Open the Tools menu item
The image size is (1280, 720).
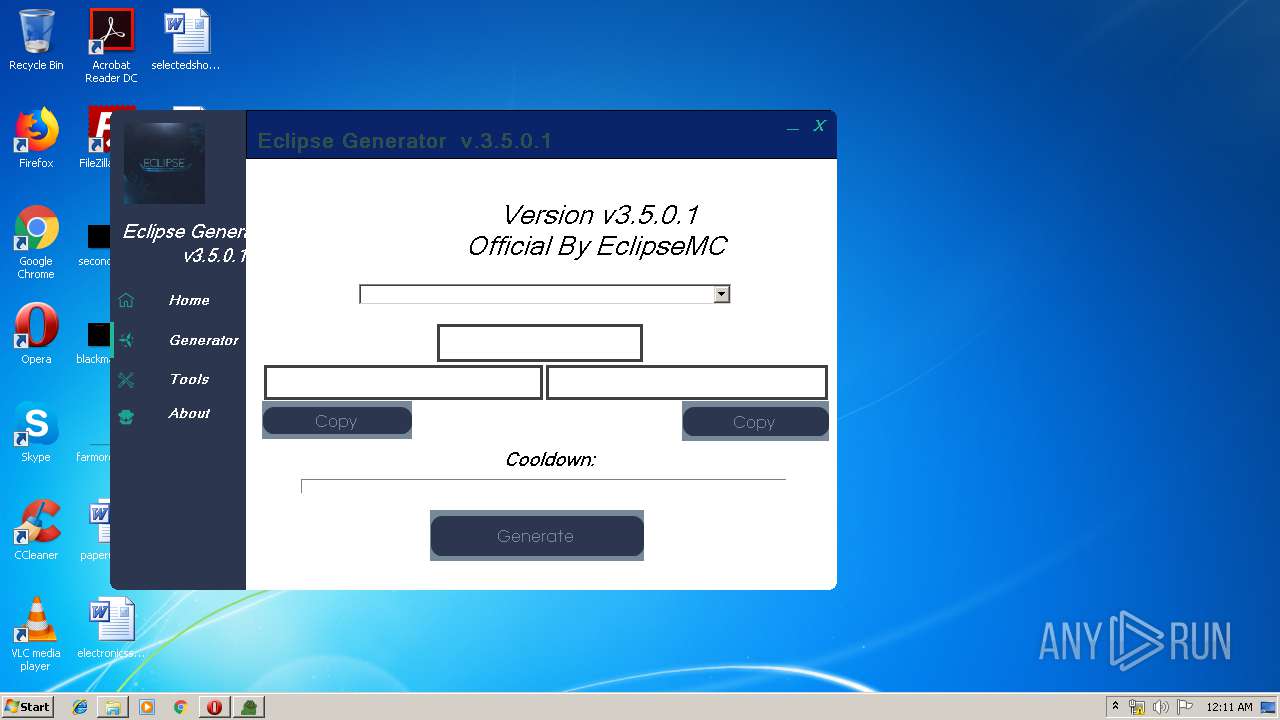tap(189, 379)
